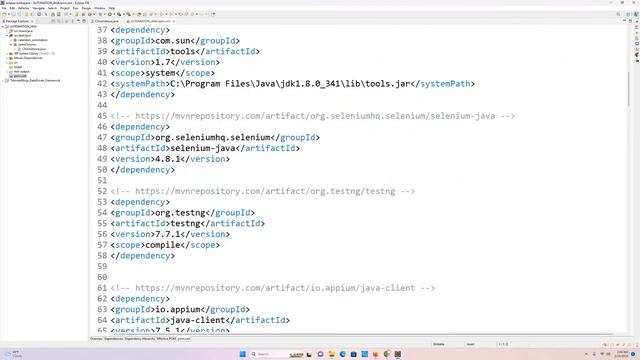The height and width of the screenshot is (360, 640).
Task: Open Microsoft Edge from the taskbar
Action: (x=342, y=354)
